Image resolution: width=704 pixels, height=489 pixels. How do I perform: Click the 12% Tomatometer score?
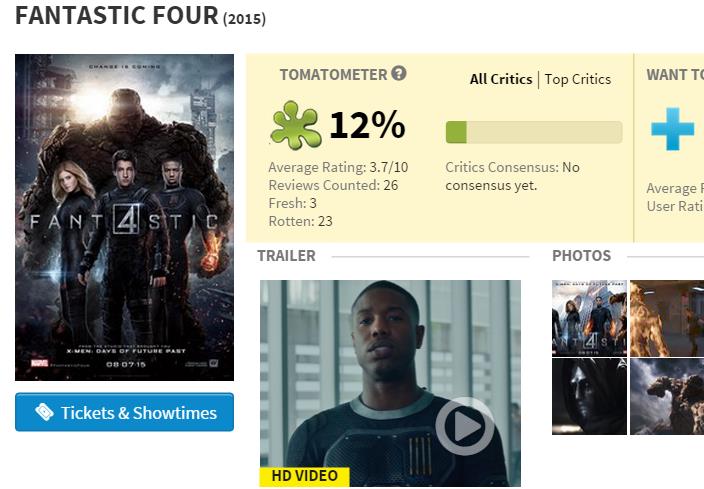(367, 125)
